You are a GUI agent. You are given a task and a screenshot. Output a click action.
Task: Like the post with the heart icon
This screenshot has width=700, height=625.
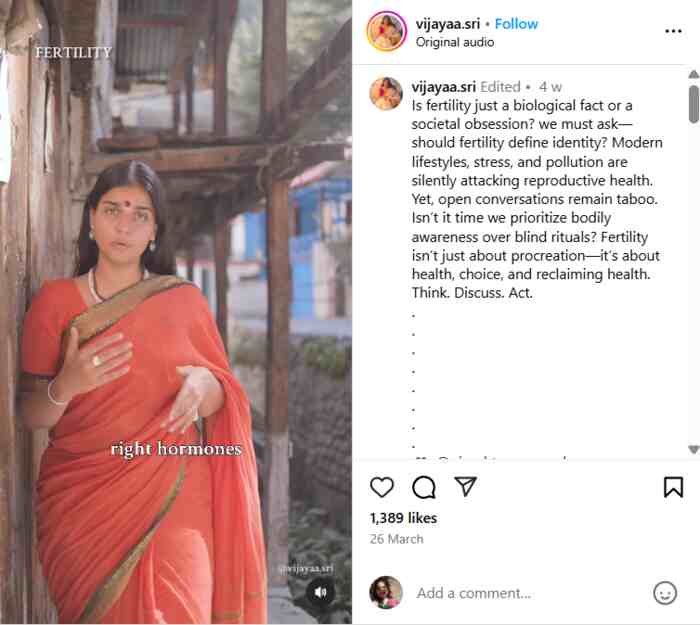click(x=382, y=487)
